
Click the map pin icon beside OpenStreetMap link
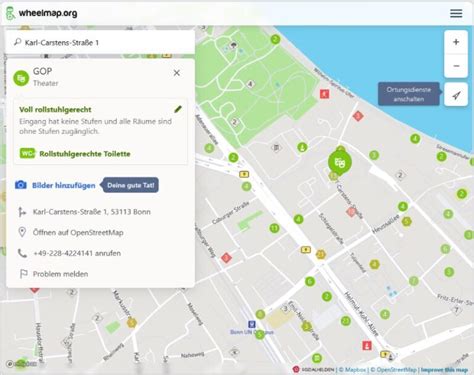(22, 232)
